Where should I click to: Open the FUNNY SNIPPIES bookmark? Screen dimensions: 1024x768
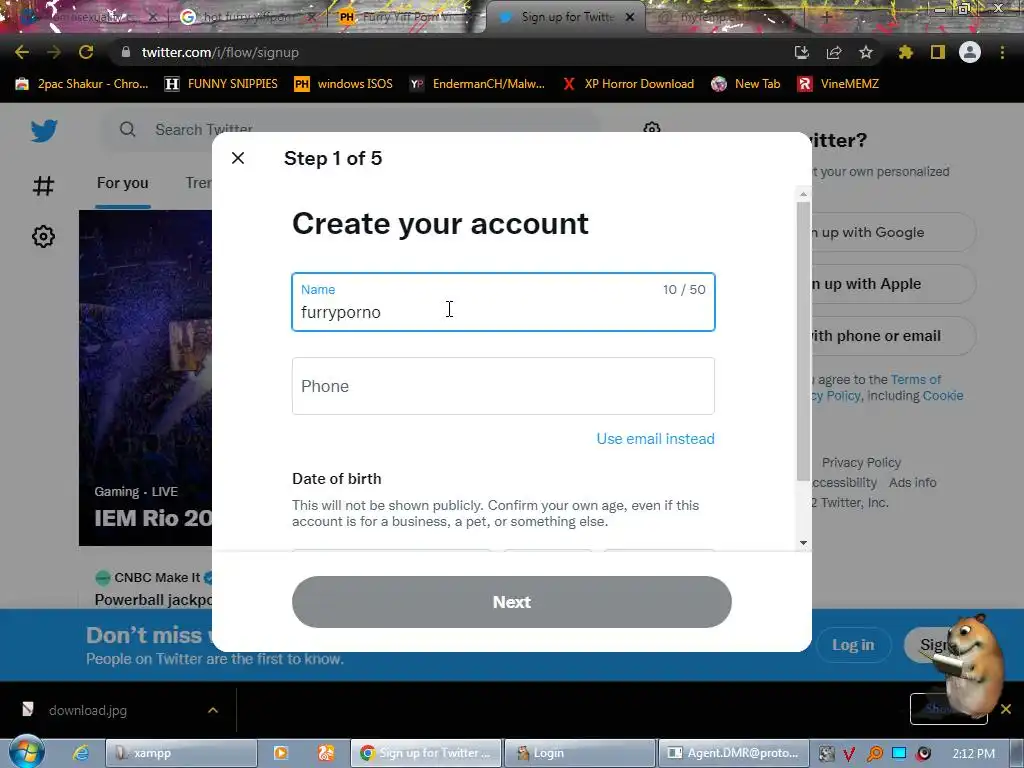tap(221, 84)
